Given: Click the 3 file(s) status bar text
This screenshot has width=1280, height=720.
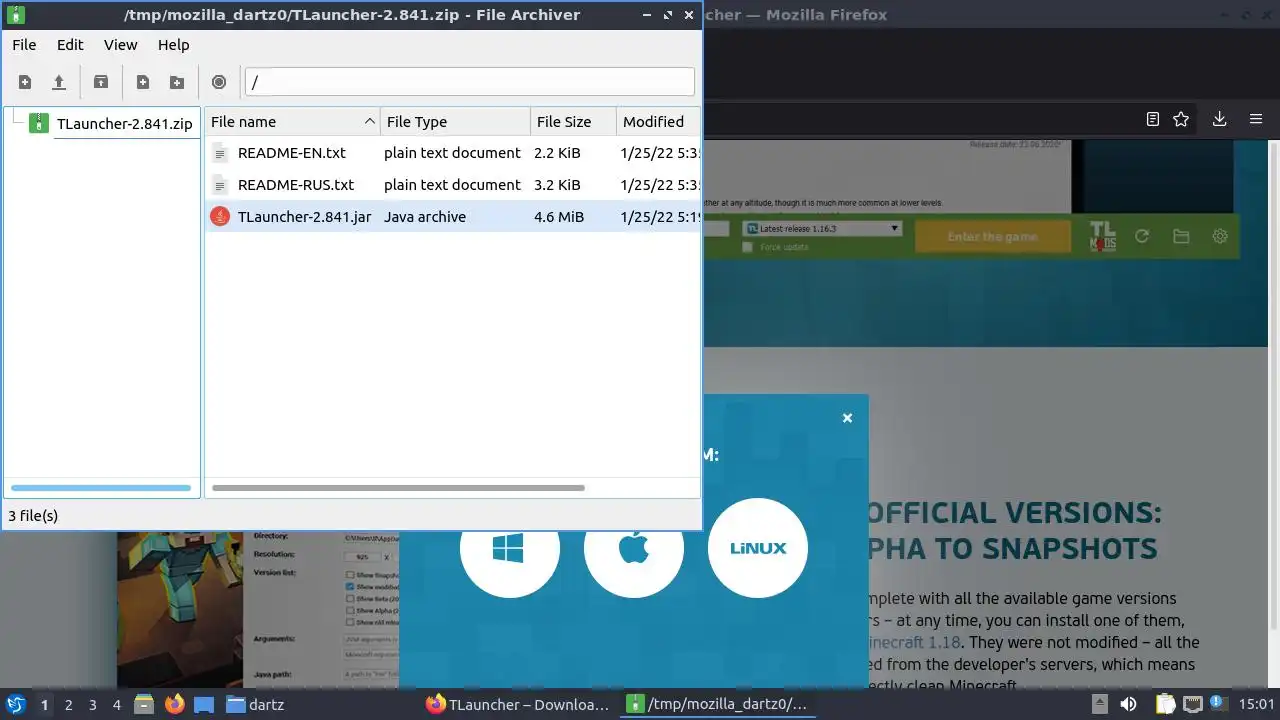Looking at the screenshot, I should pyautogui.click(x=33, y=516).
